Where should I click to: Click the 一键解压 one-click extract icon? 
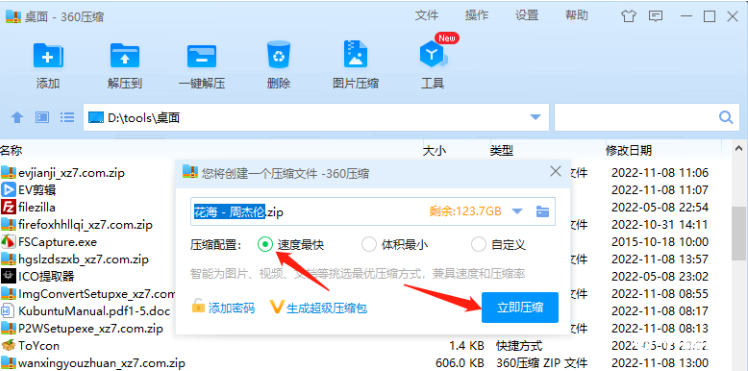201,56
